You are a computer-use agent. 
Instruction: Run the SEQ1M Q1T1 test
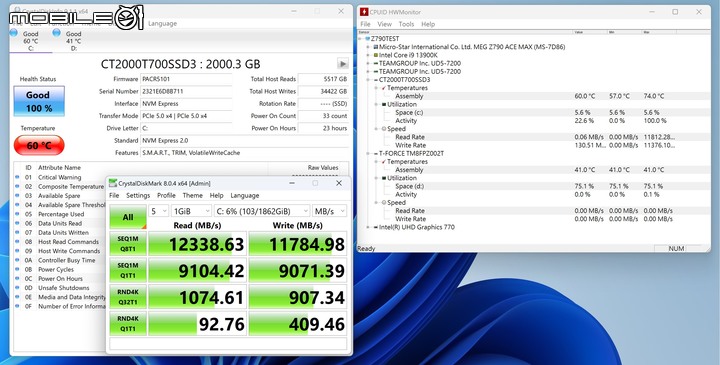coord(128,270)
